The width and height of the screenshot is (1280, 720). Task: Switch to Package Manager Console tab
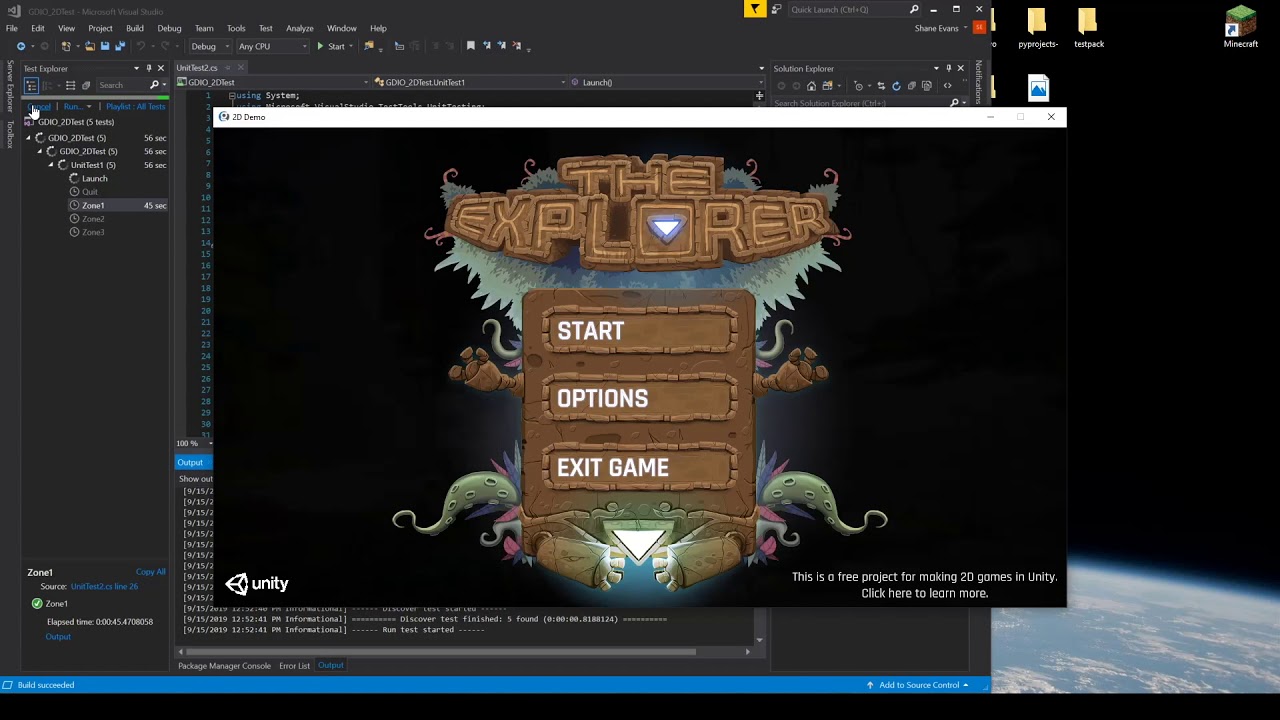[224, 666]
